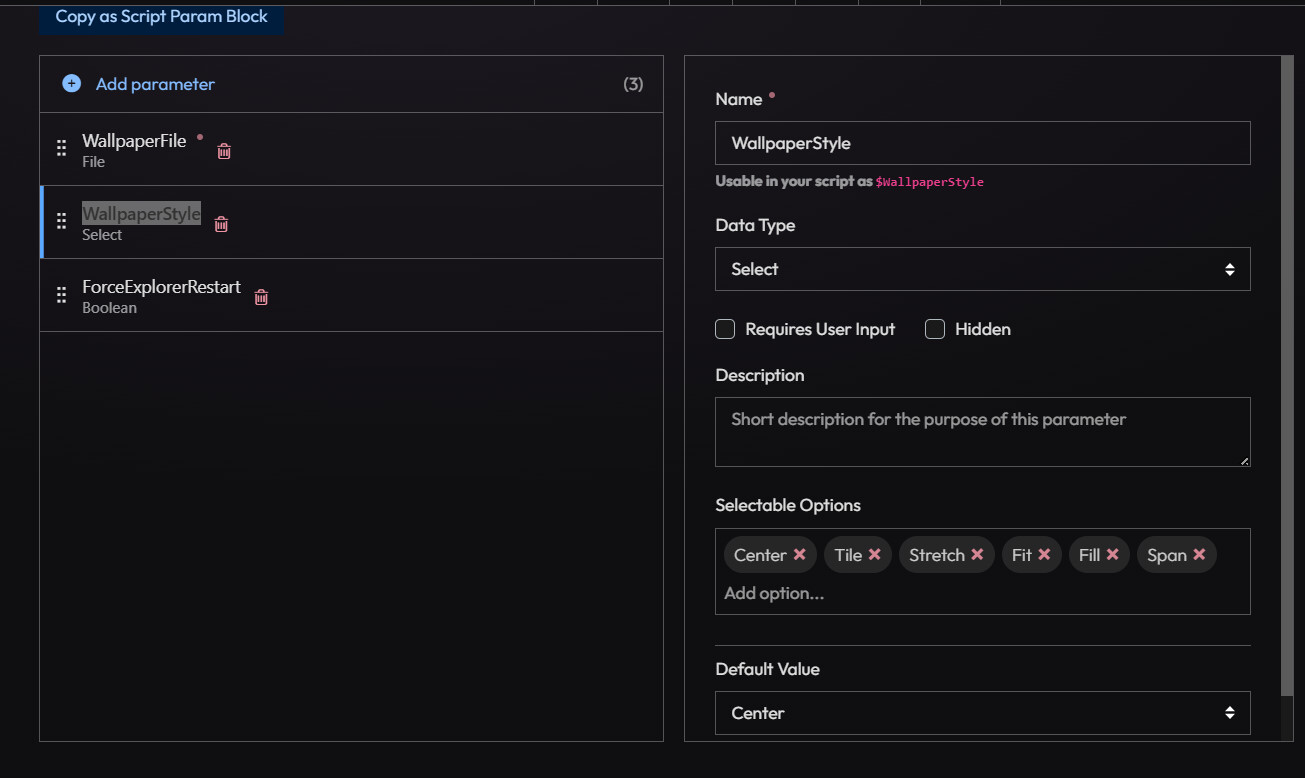This screenshot has height=778, width=1305.
Task: Remove the Fit option chip
Action: tap(1044, 555)
